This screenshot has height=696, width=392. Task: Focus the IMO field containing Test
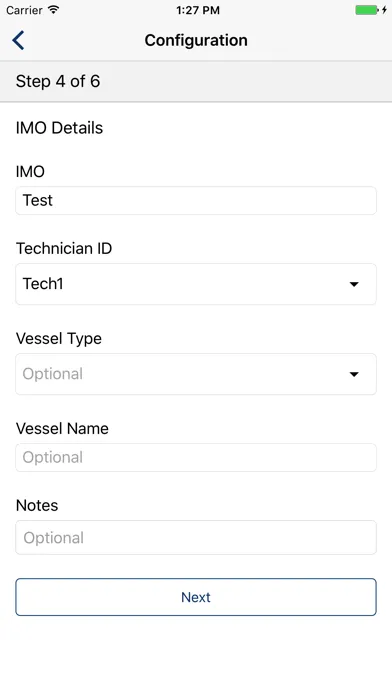[196, 201]
